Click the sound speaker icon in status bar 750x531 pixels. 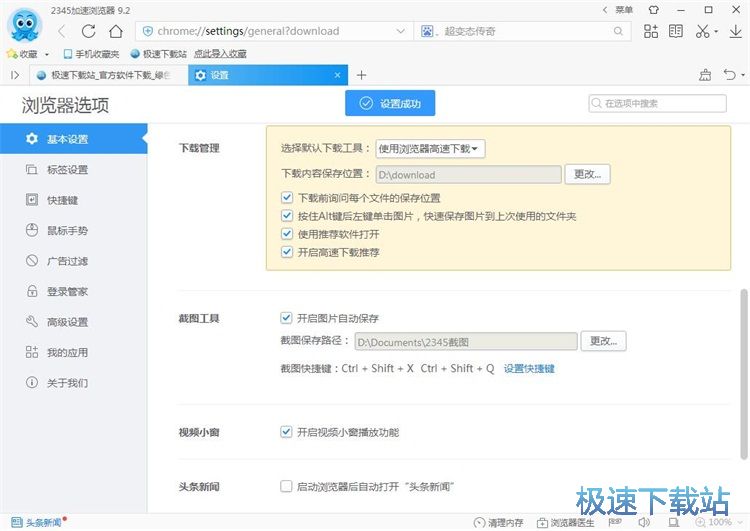(644, 522)
